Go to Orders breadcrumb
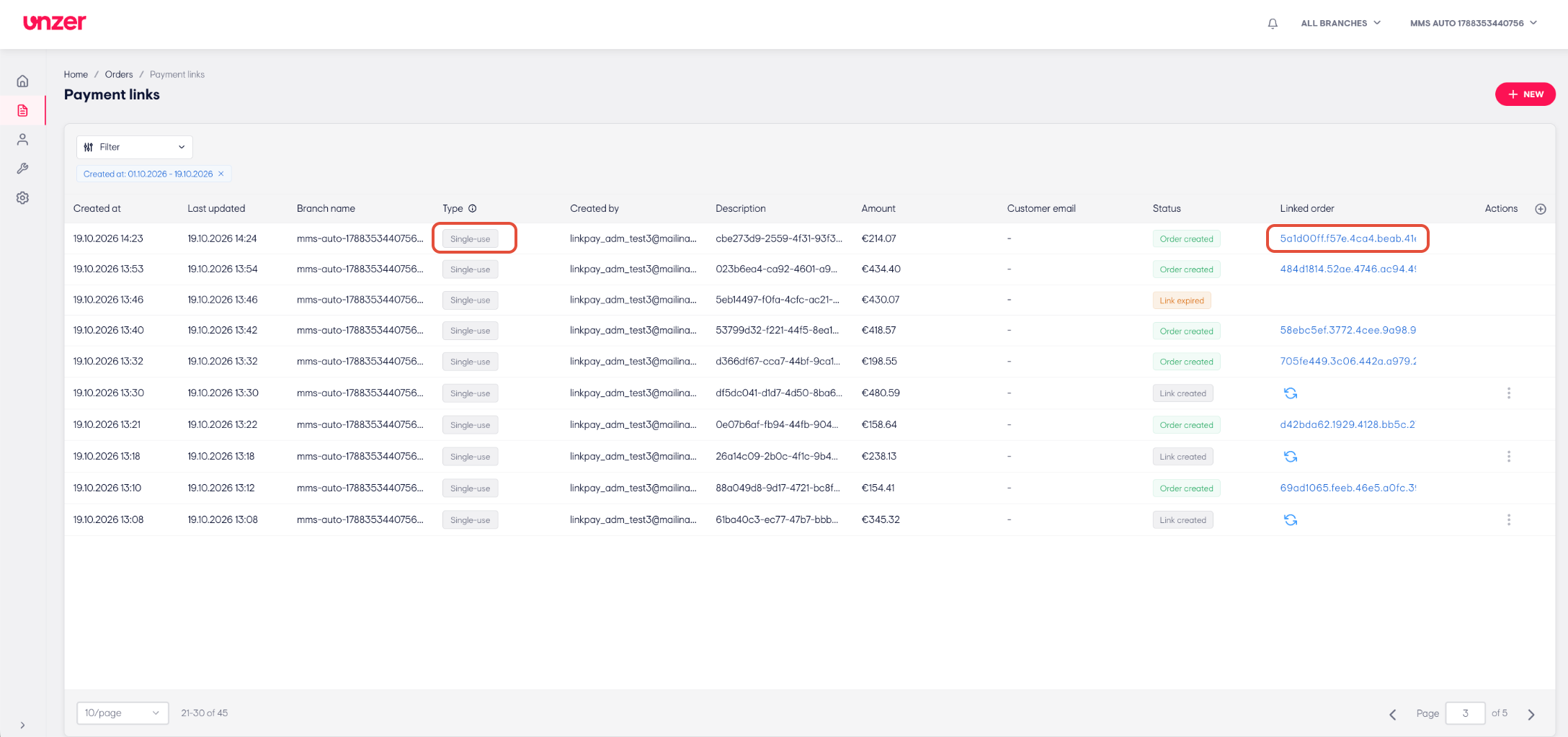The image size is (1568, 737). pyautogui.click(x=119, y=74)
